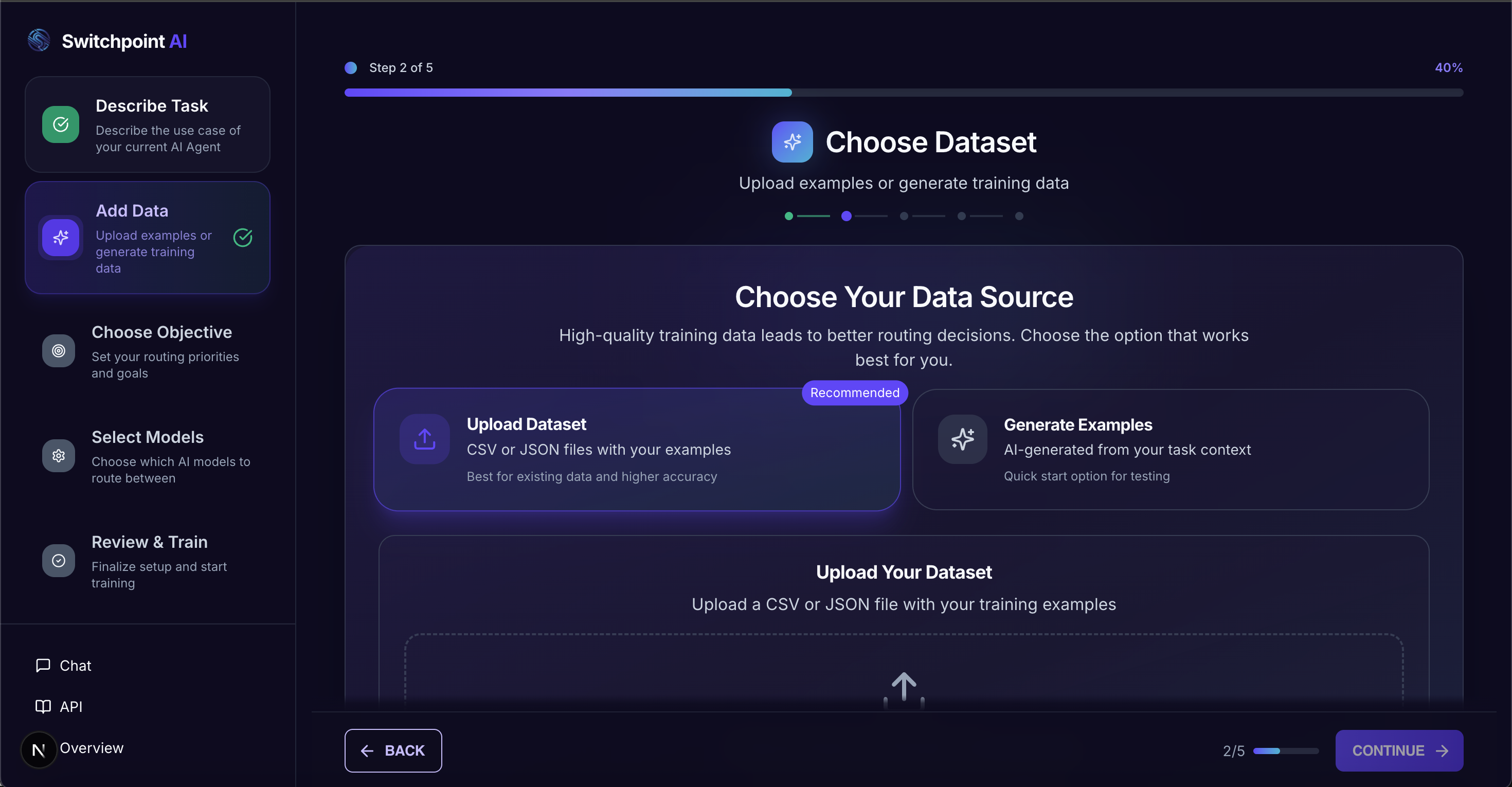Screen dimensions: 1512x787
Task: Click the small 2/5 progress bar
Action: [1285, 751]
